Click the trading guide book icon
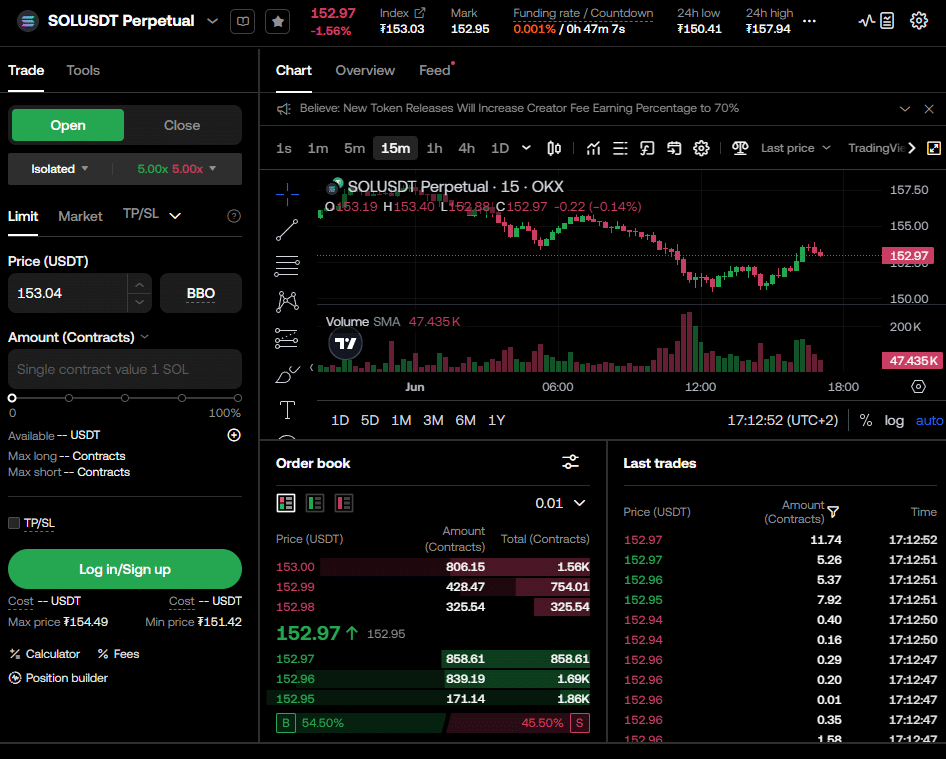This screenshot has height=759, width=946. coord(243,22)
